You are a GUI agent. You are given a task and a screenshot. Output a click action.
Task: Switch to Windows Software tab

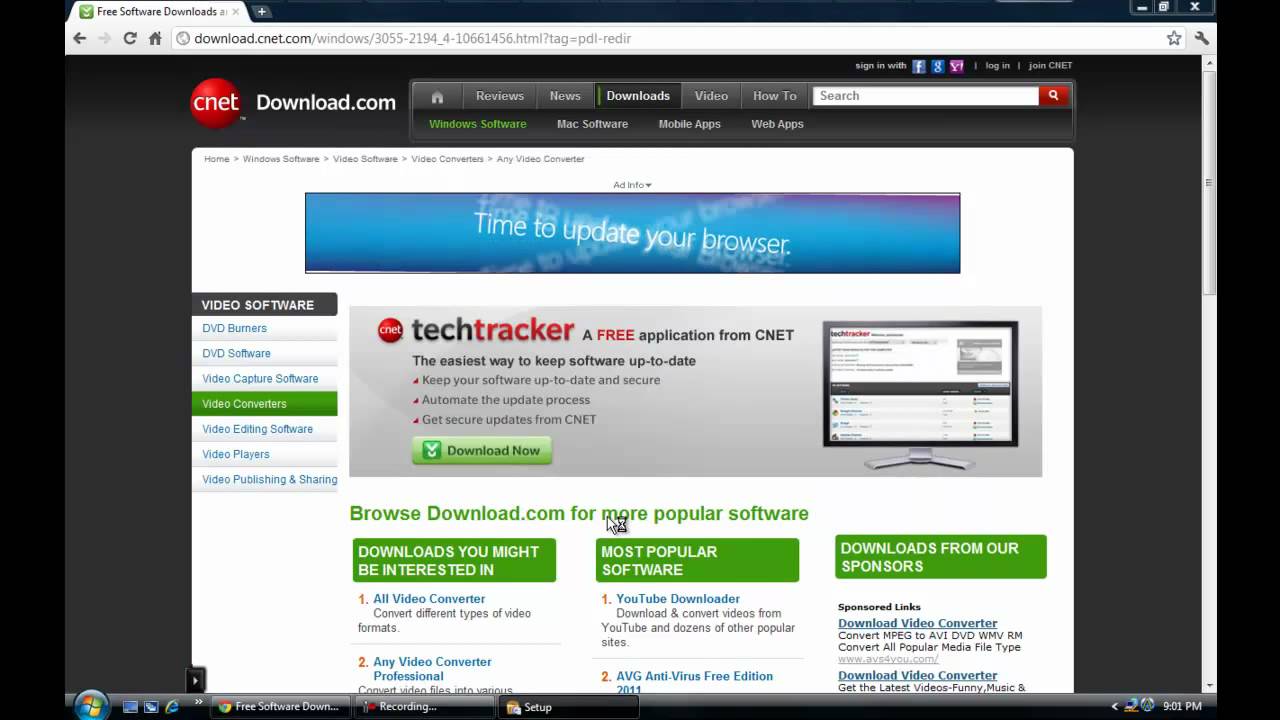pos(478,124)
